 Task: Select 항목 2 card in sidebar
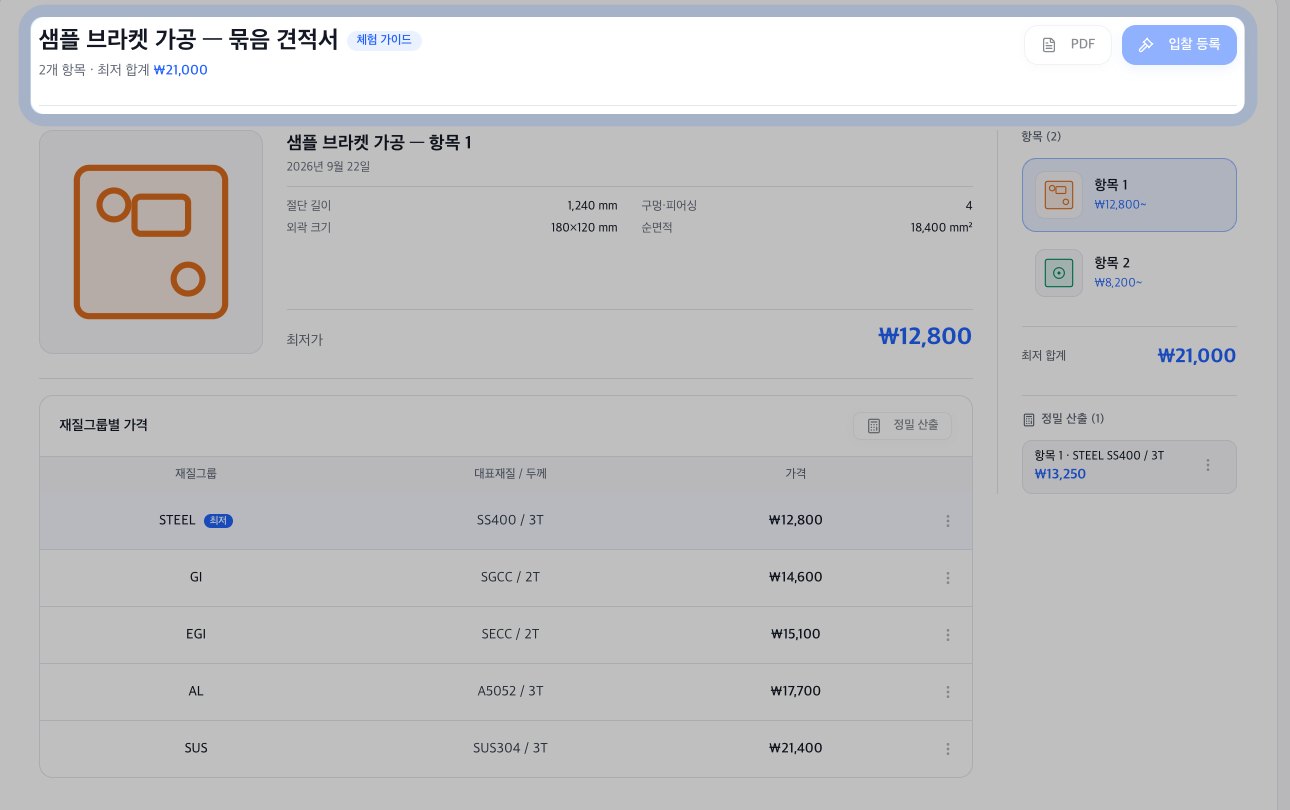point(1129,273)
